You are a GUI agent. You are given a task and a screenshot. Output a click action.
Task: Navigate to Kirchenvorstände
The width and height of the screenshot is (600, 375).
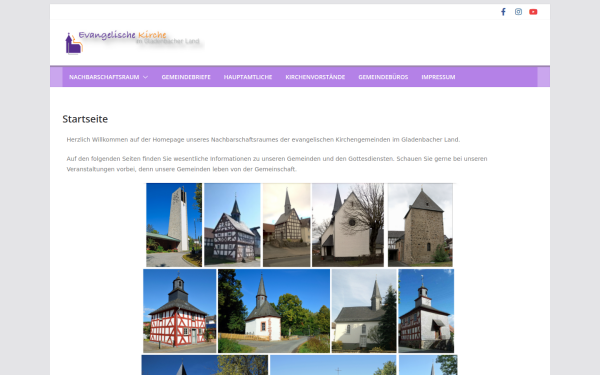point(315,77)
